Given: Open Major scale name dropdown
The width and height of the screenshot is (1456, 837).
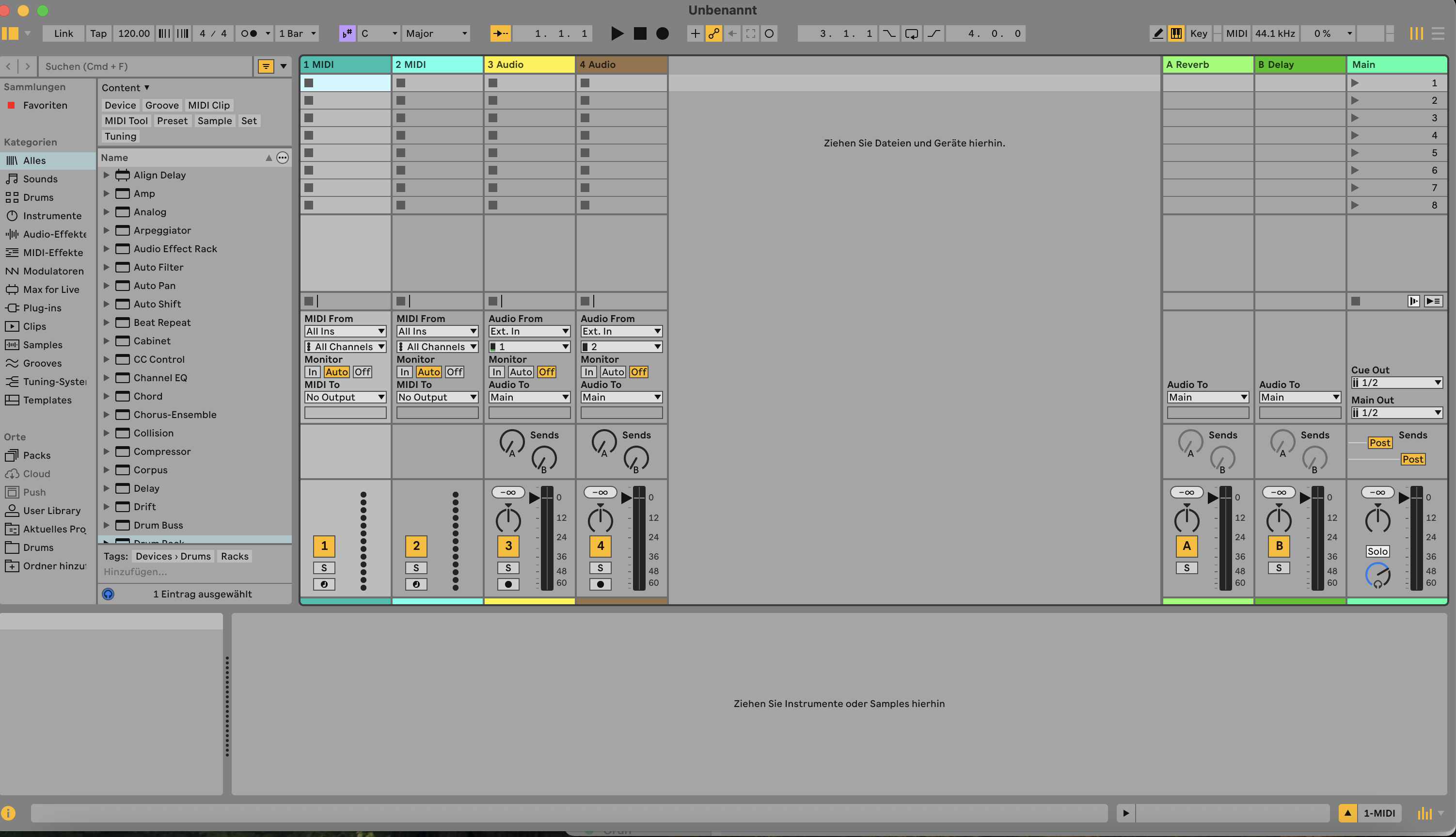Looking at the screenshot, I should 436,33.
